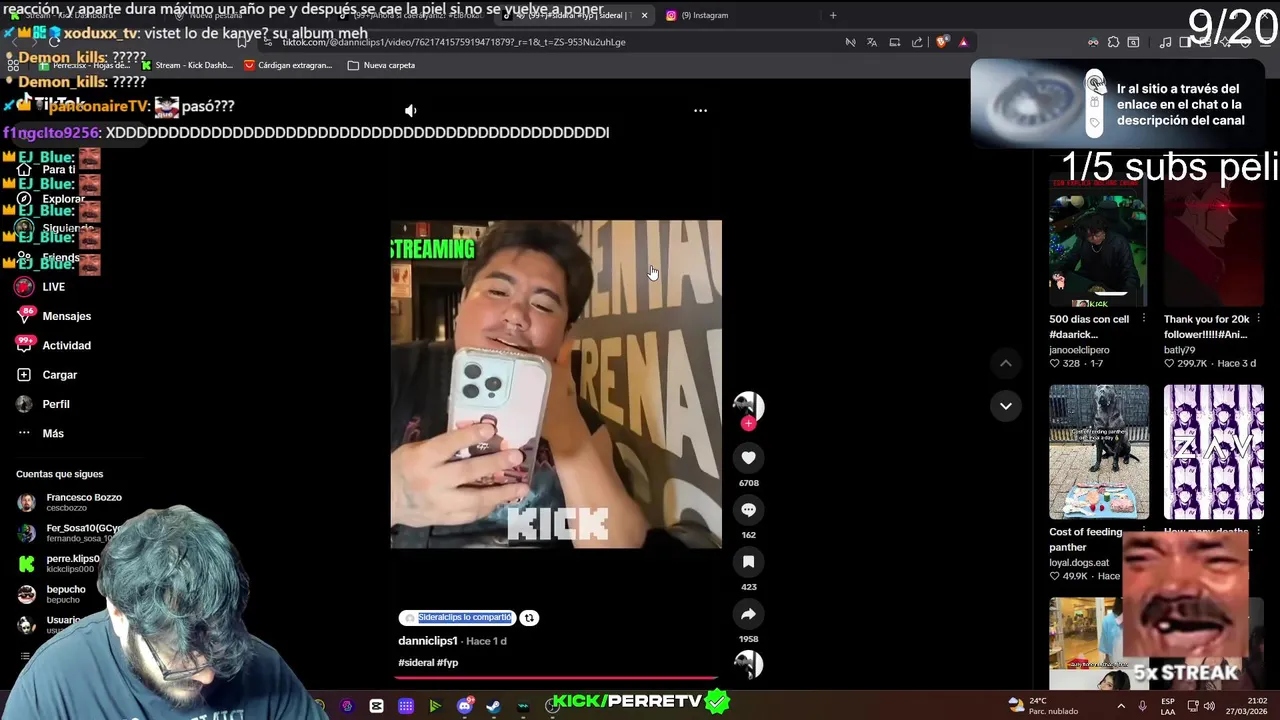Mute the video with speaker icon
The height and width of the screenshot is (720, 1280).
(x=410, y=111)
